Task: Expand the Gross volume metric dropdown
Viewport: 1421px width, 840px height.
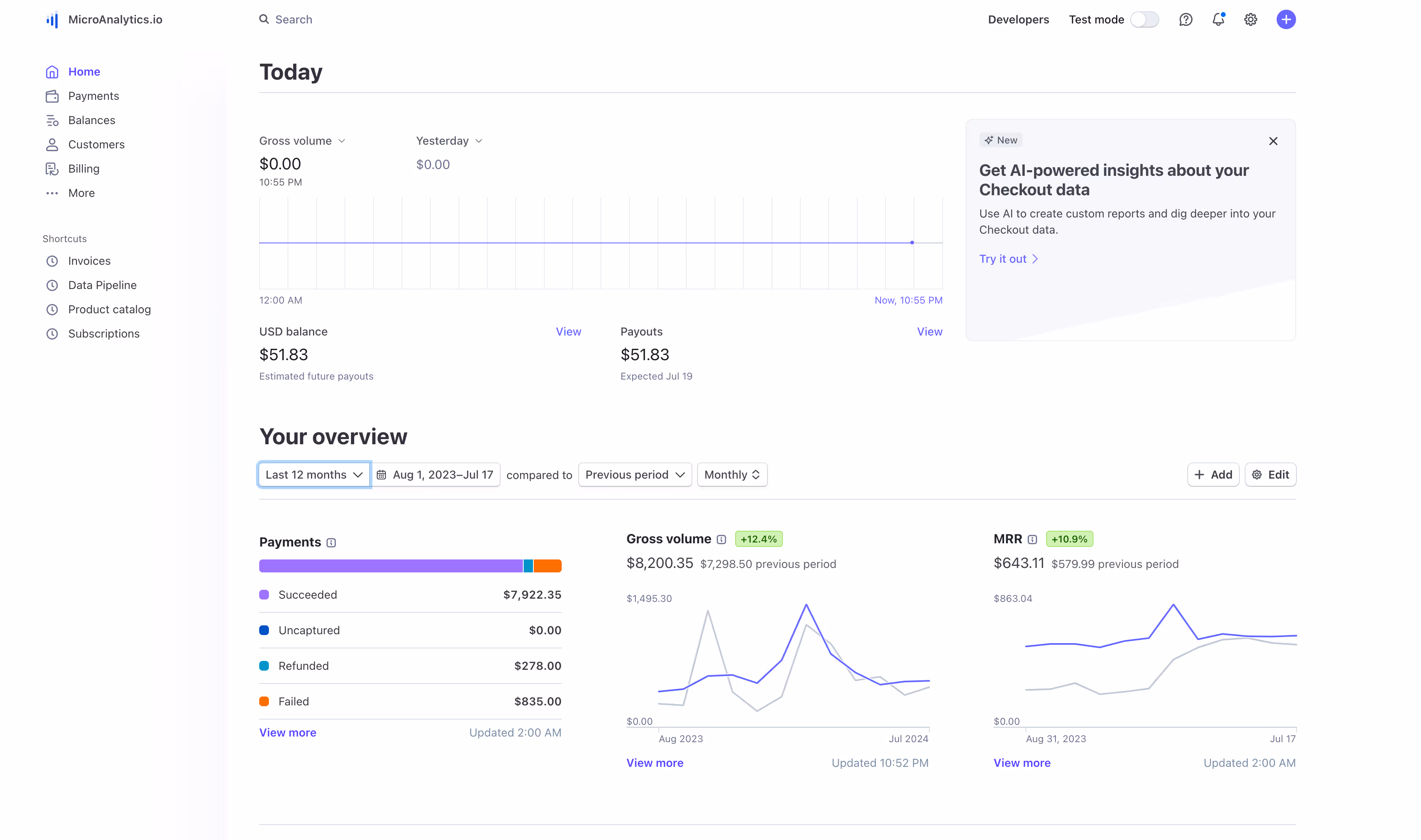Action: 302,141
